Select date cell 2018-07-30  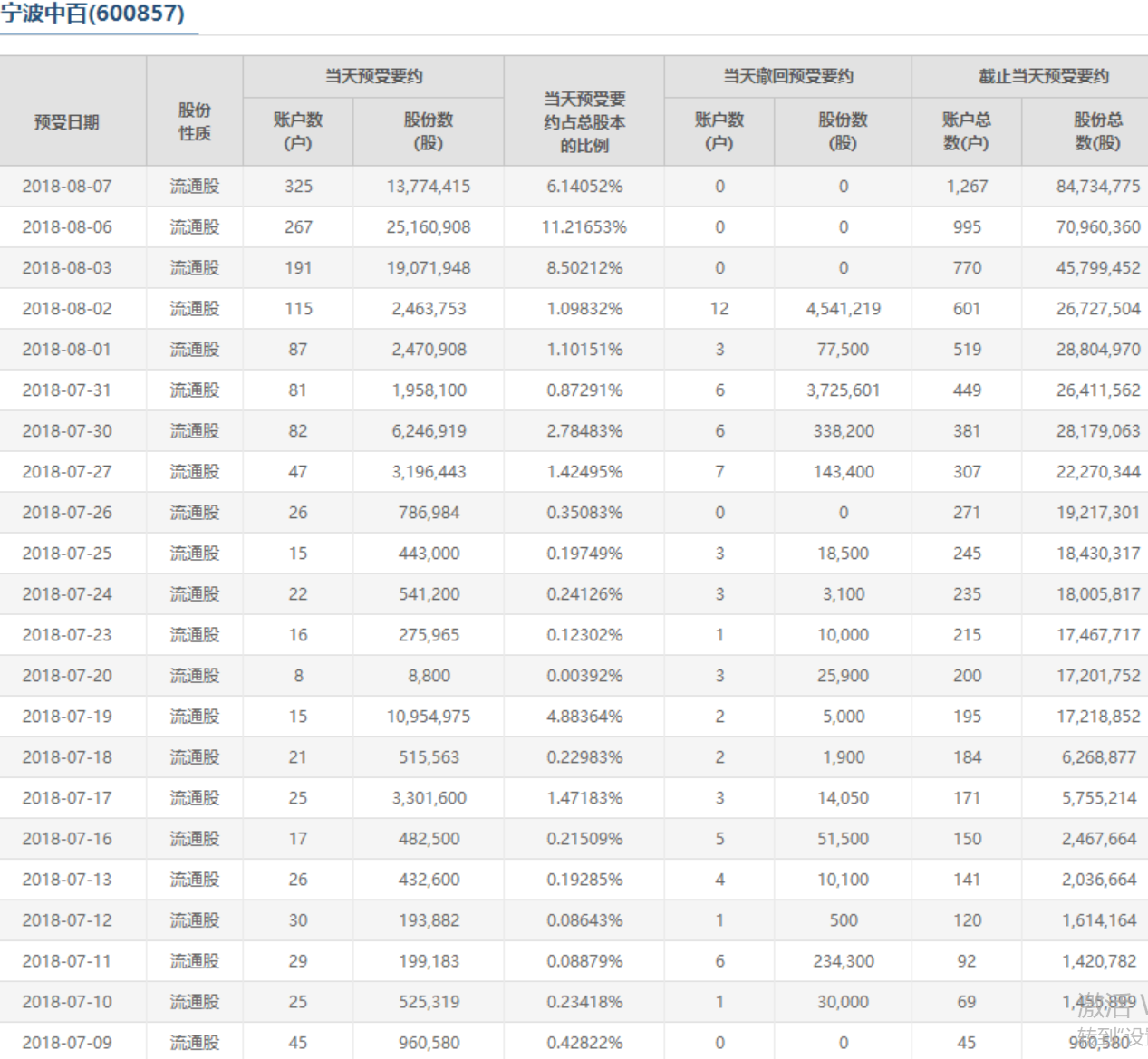[x=67, y=431]
